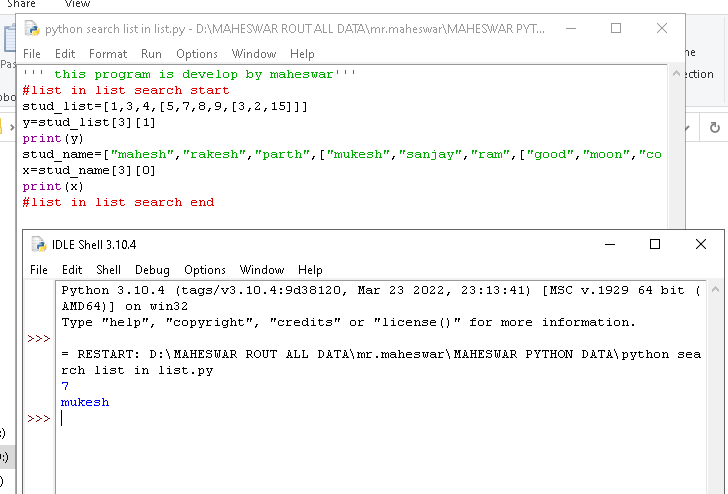
Task: Click the Explorer refresh icon
Action: [714, 128]
